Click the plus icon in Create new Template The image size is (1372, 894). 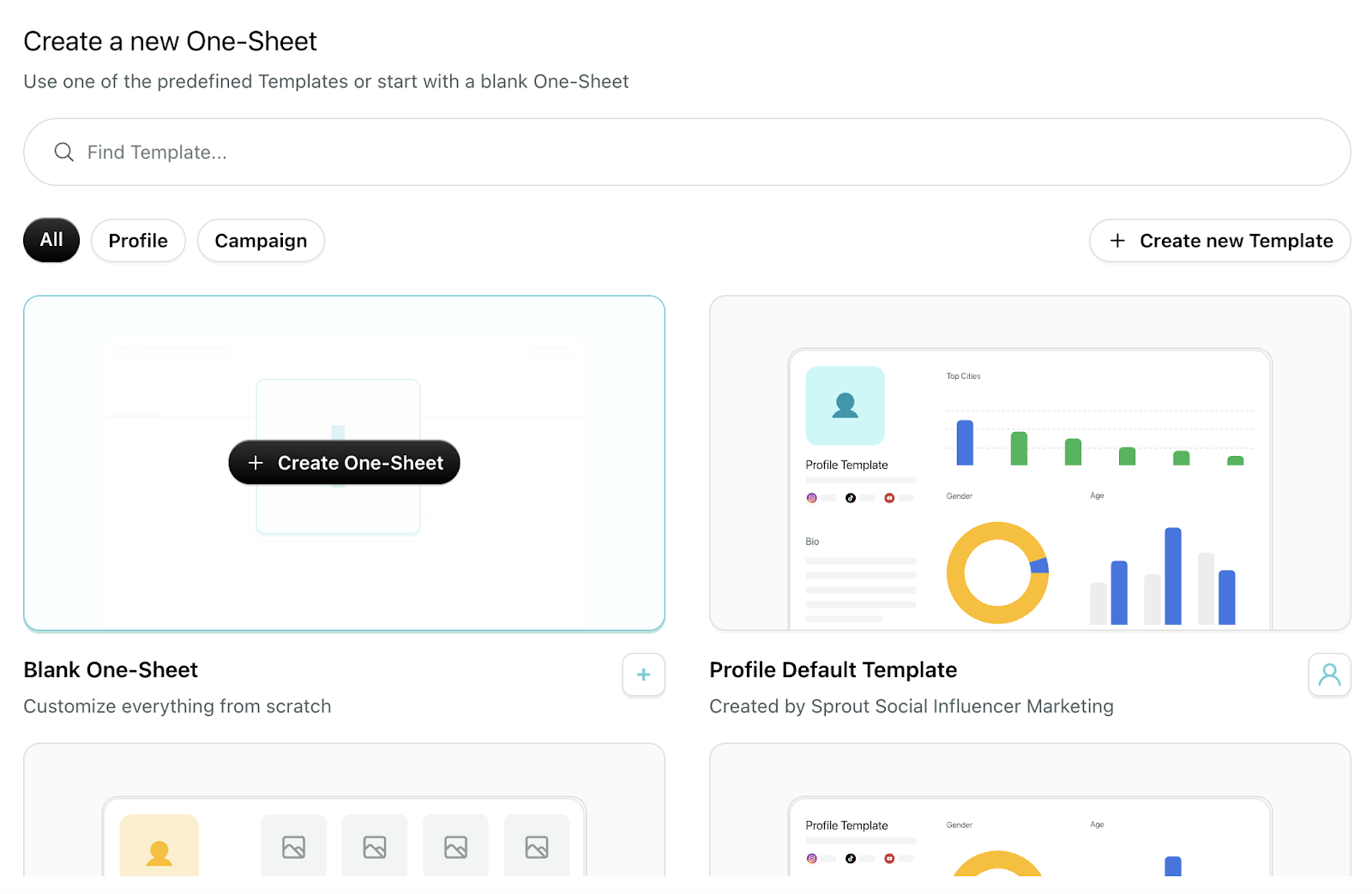tap(1117, 241)
